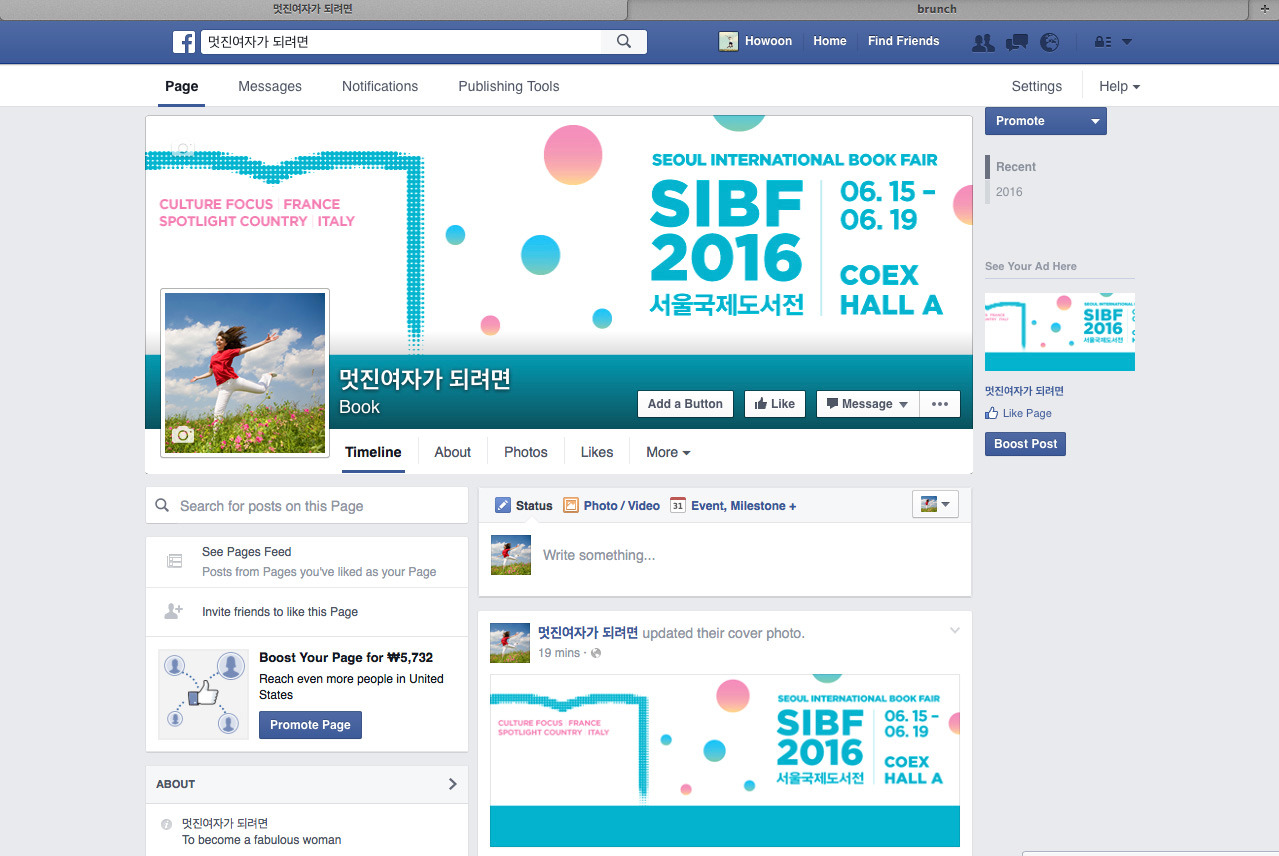Click Boost Your Page illustration
1279x856 pixels.
(203, 693)
